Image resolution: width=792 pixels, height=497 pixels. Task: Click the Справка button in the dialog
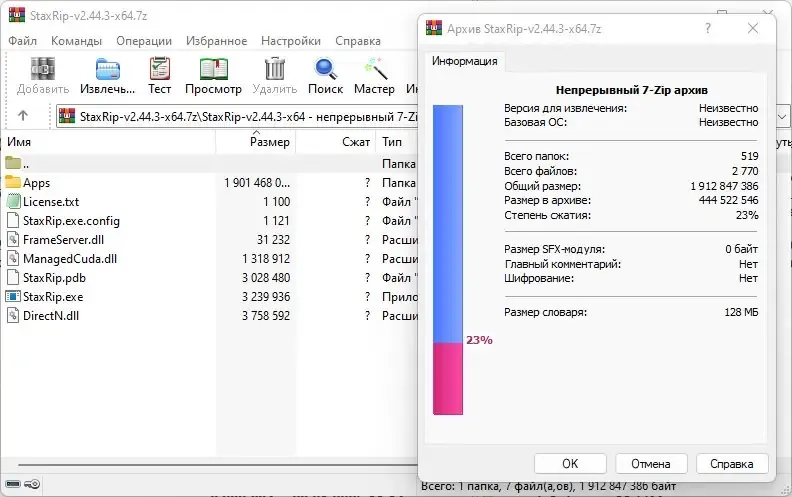[x=732, y=464]
